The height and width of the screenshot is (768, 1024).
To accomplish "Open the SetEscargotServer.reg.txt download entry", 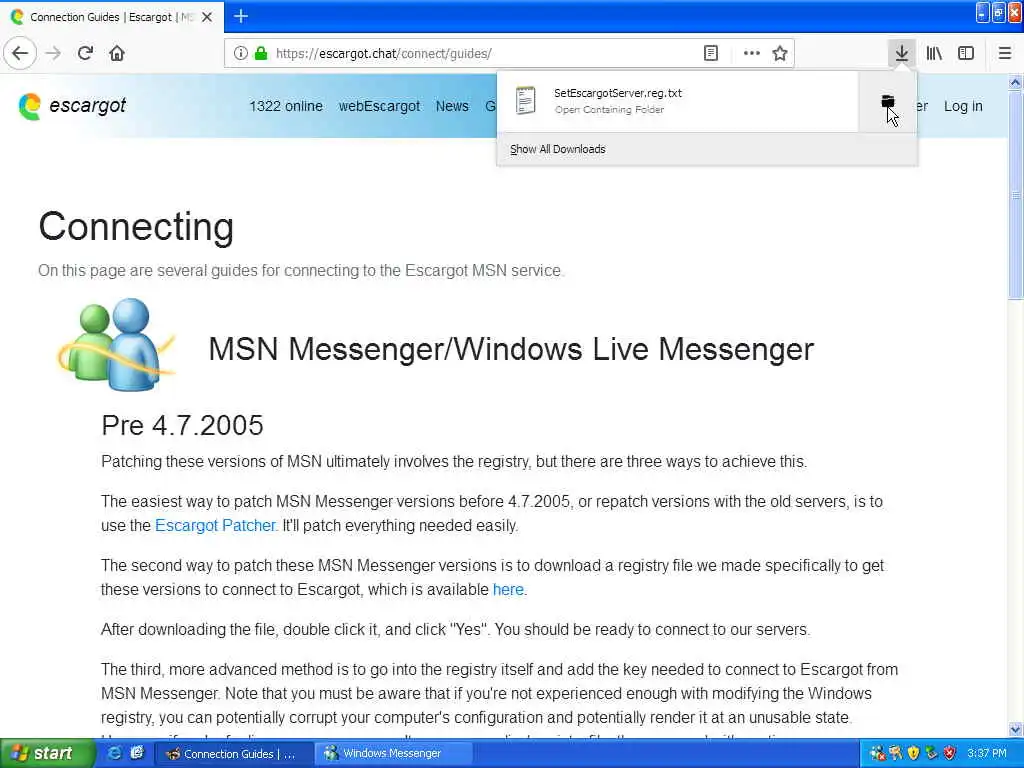I will pyautogui.click(x=677, y=101).
